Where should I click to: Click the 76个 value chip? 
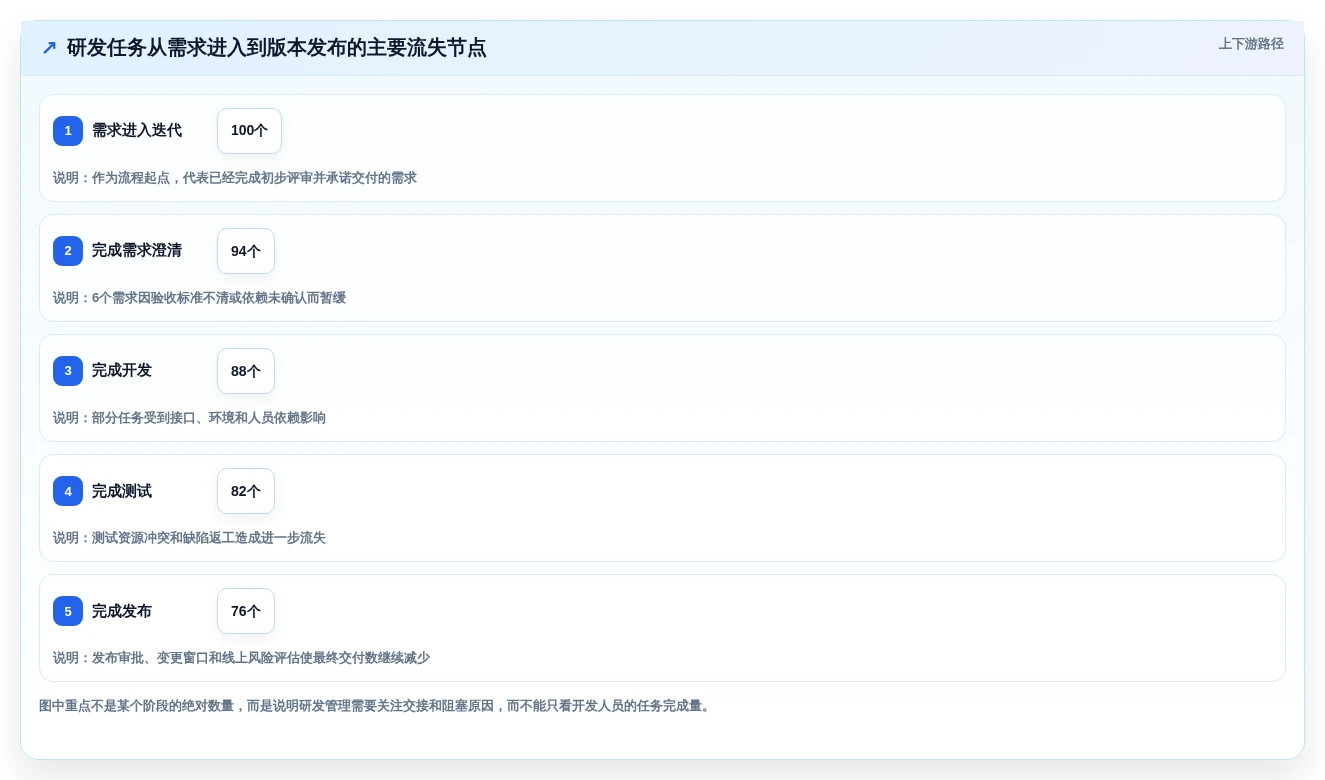click(x=246, y=611)
